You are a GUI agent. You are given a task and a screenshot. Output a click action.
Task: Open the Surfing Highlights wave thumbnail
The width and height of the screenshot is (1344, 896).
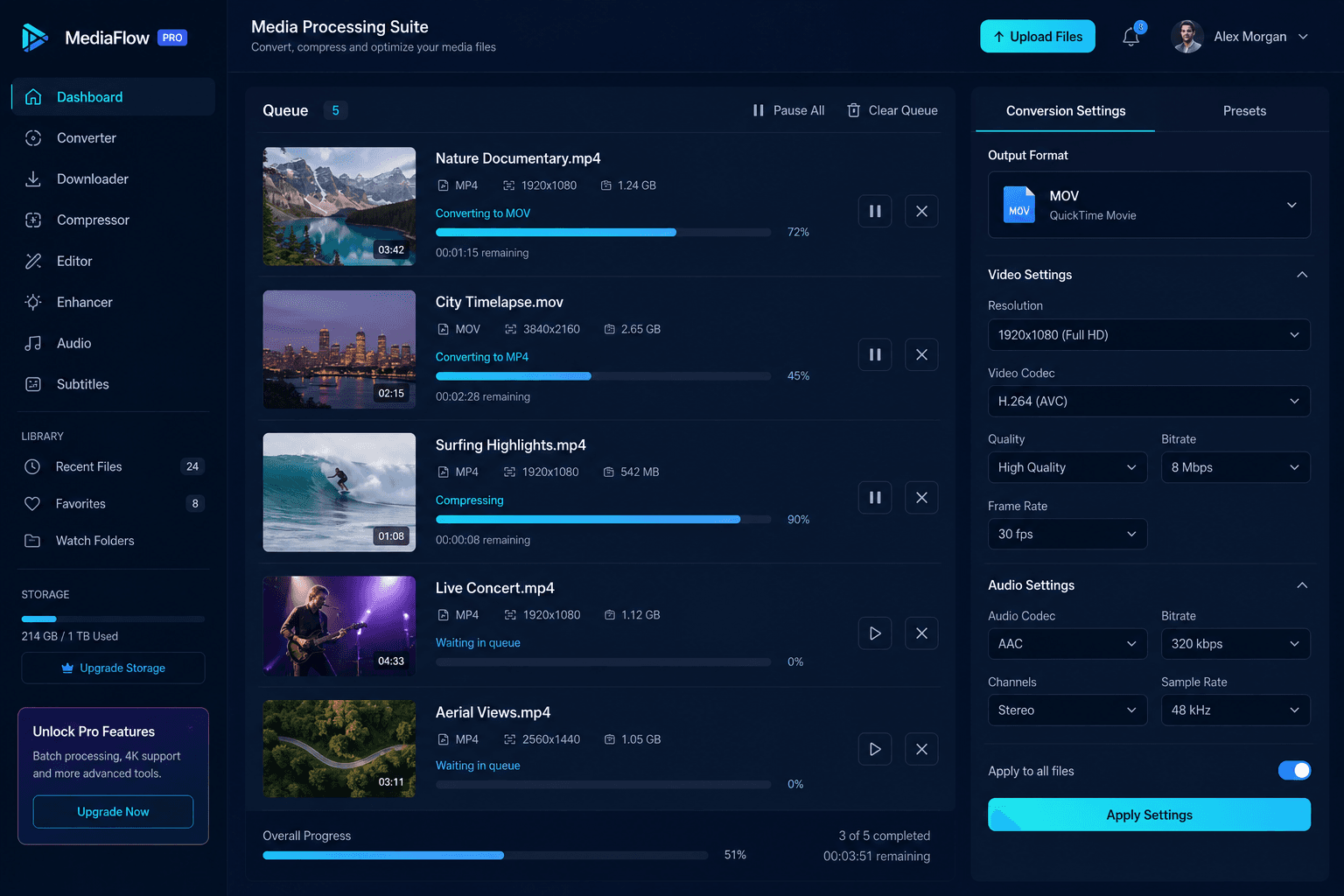339,493
